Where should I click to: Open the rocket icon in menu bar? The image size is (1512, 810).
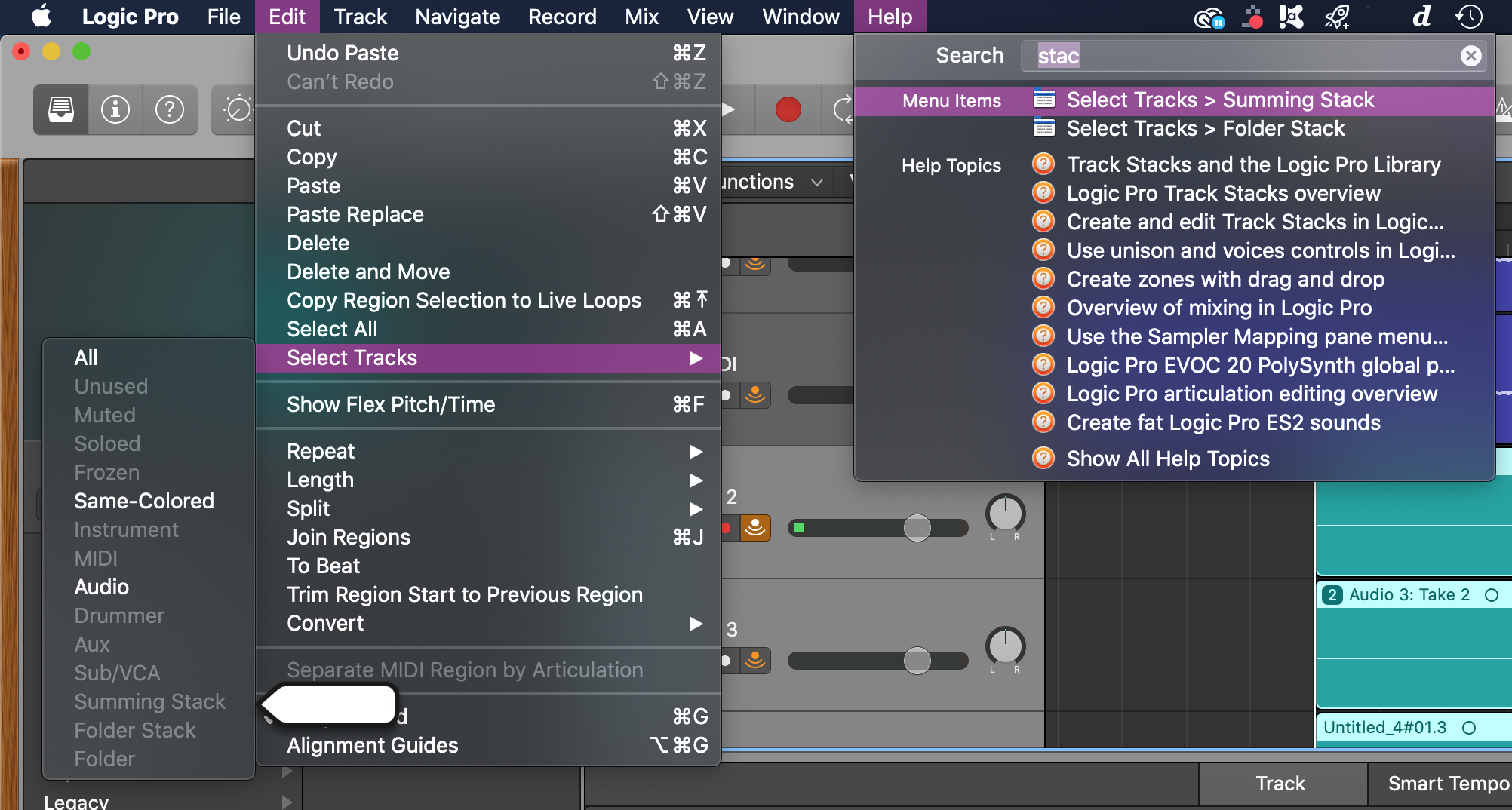(1336, 17)
